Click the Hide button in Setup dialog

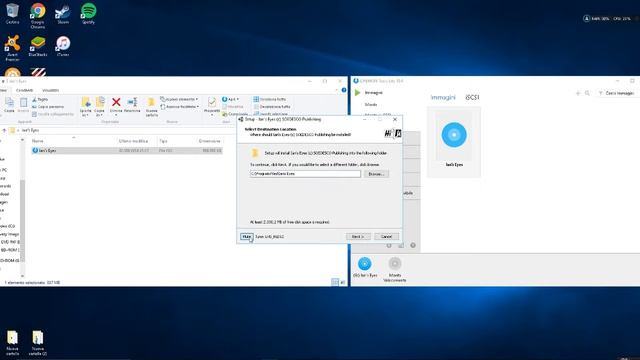click(x=247, y=237)
